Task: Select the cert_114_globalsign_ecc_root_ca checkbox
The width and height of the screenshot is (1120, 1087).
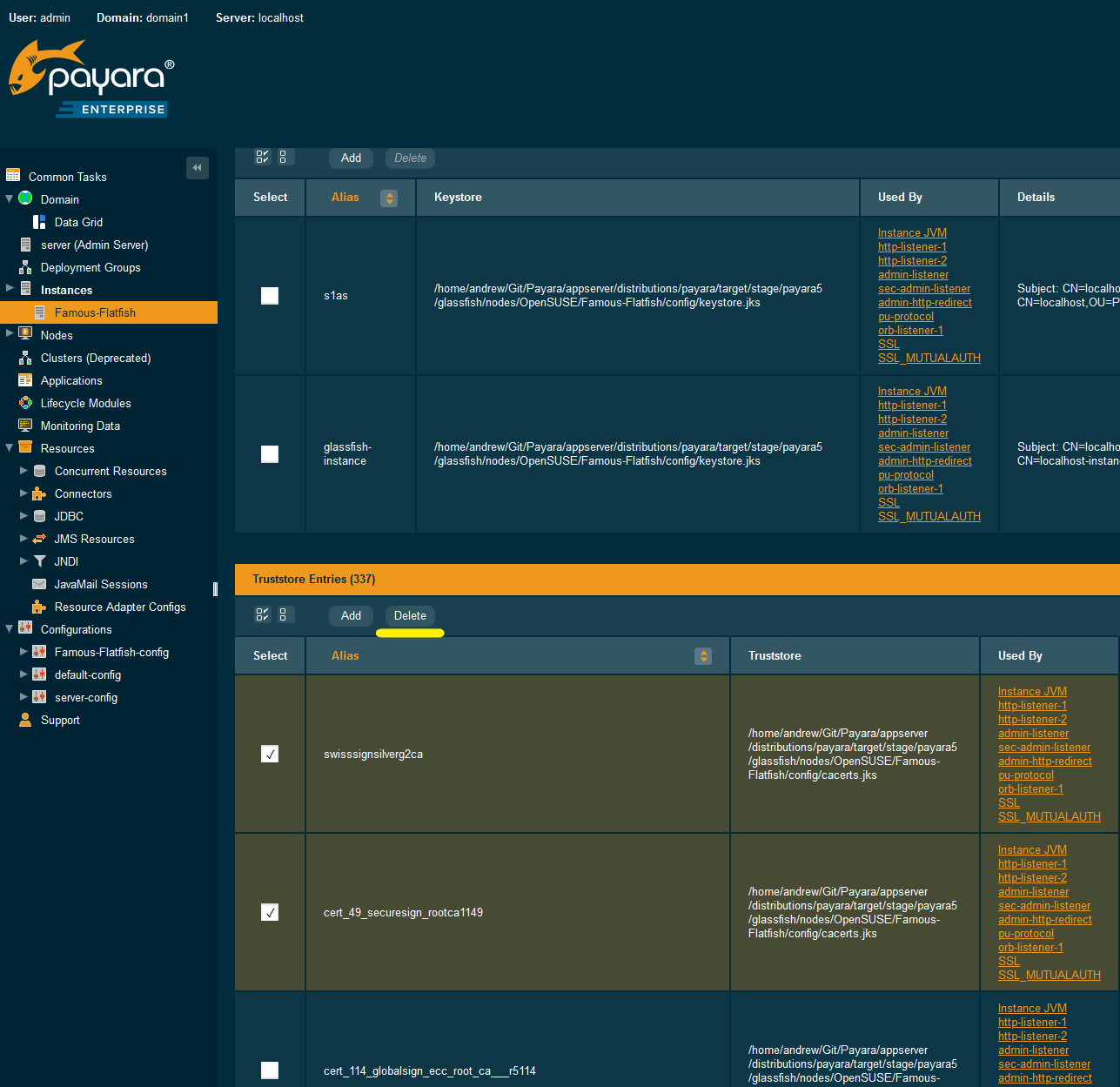Action: click(x=270, y=1070)
